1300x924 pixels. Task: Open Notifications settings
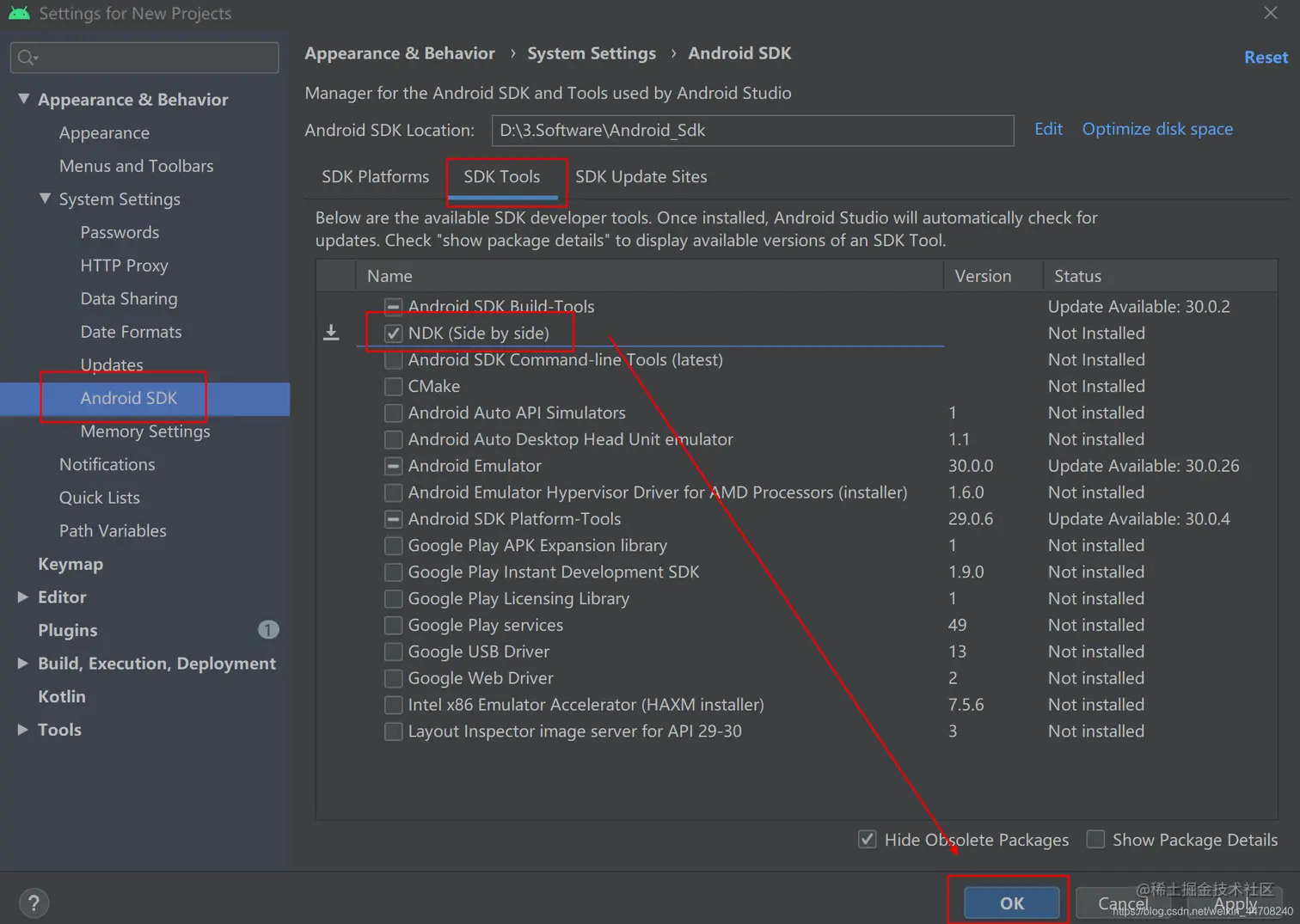click(107, 464)
